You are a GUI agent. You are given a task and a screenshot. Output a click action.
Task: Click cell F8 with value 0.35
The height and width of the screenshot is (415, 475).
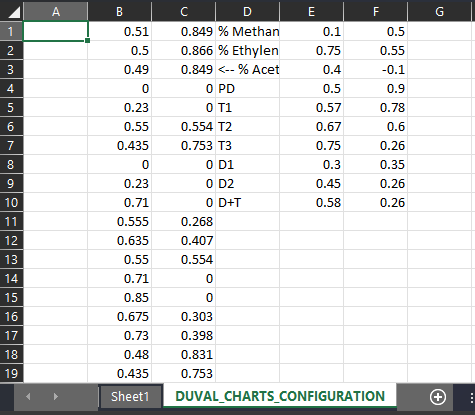point(376,164)
